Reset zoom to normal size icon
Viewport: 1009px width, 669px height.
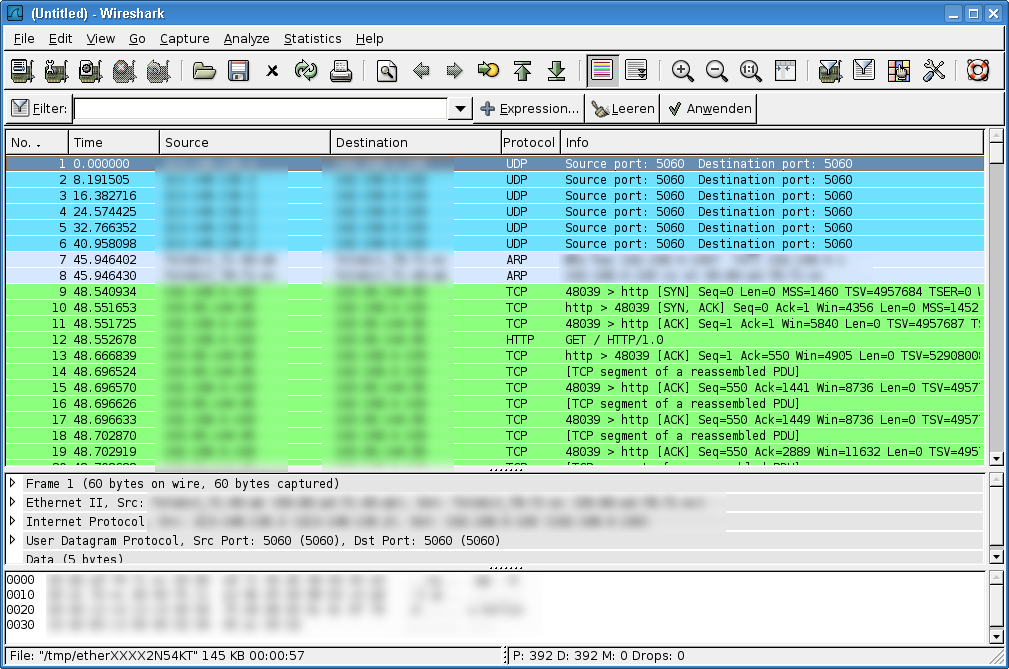750,71
